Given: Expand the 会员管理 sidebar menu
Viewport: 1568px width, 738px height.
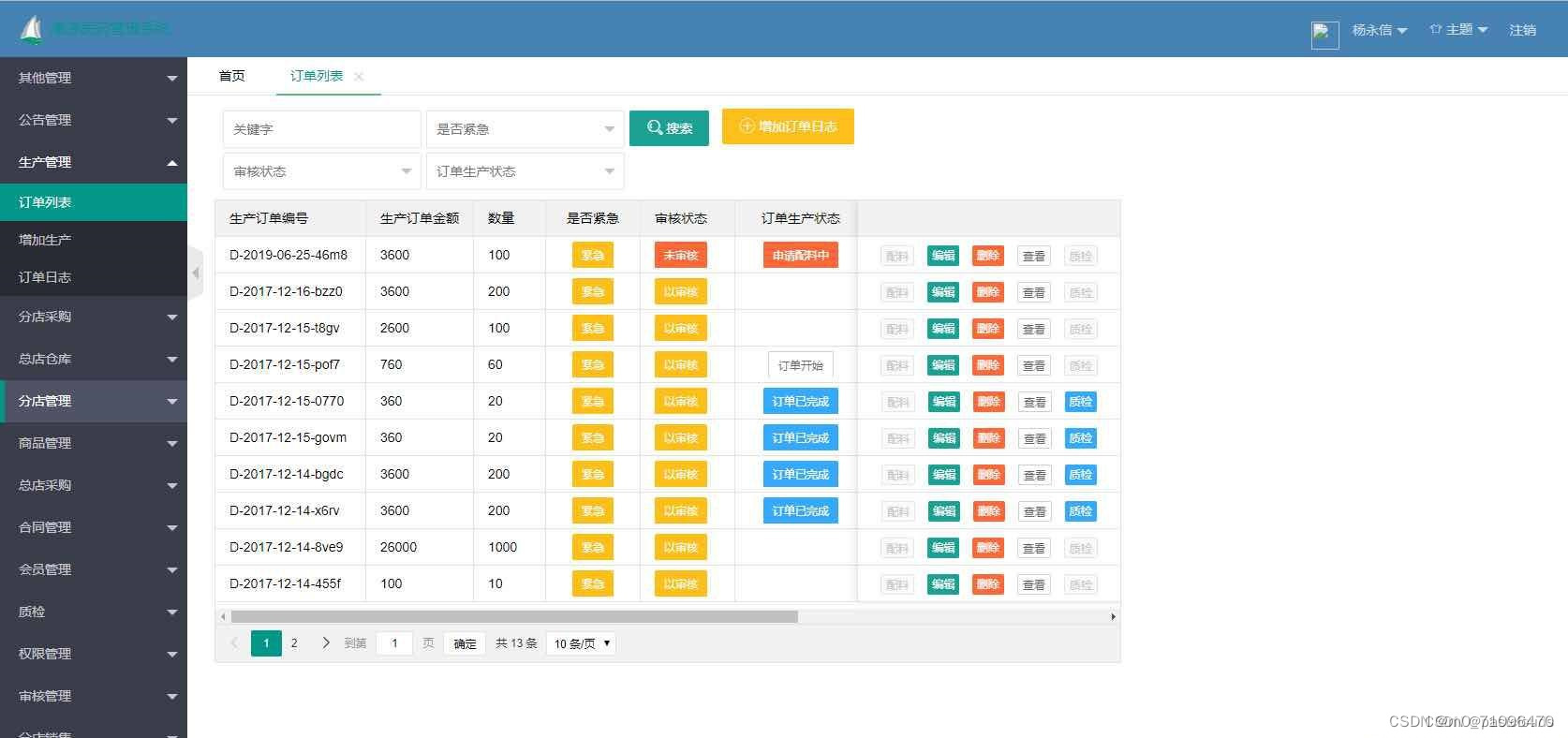Looking at the screenshot, I should point(94,569).
